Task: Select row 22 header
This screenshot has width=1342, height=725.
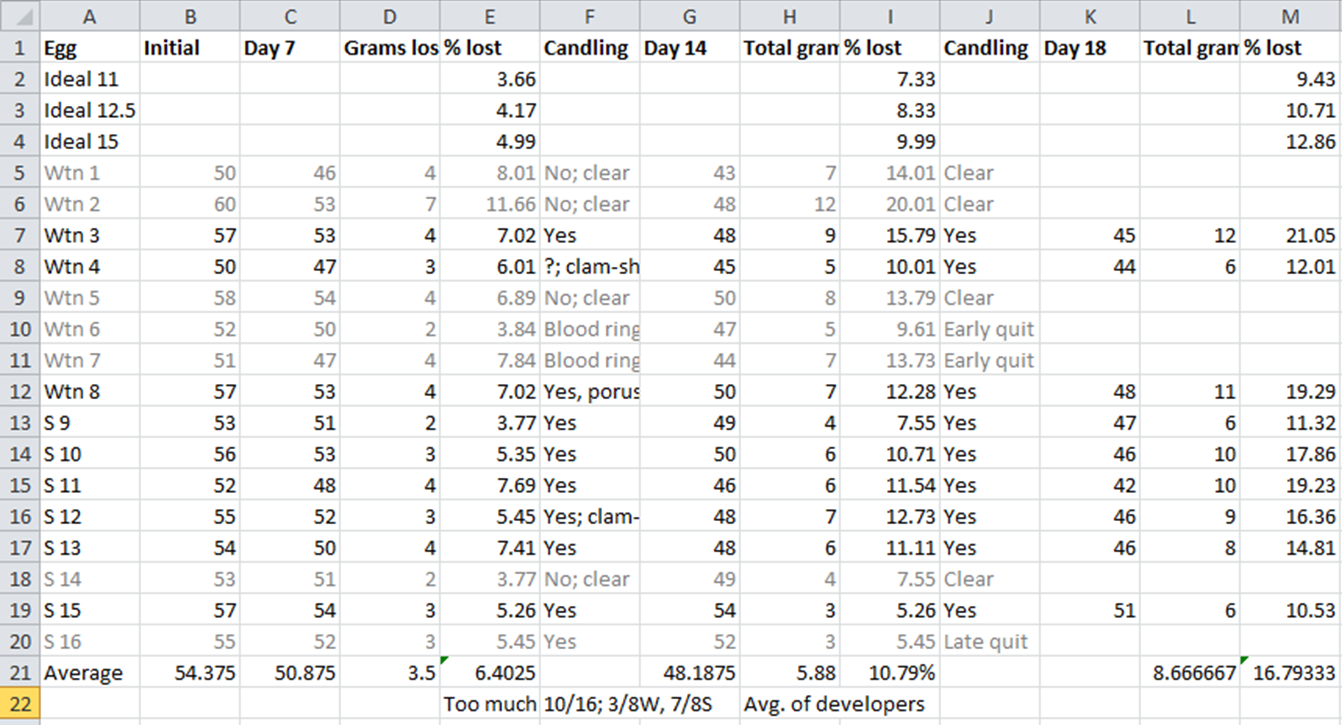Action: [20, 704]
